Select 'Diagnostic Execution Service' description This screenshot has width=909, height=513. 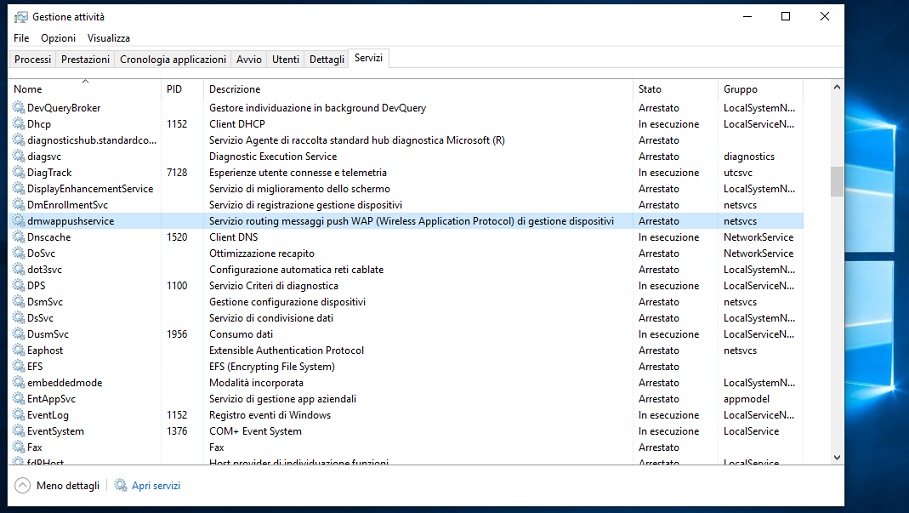click(x=273, y=157)
